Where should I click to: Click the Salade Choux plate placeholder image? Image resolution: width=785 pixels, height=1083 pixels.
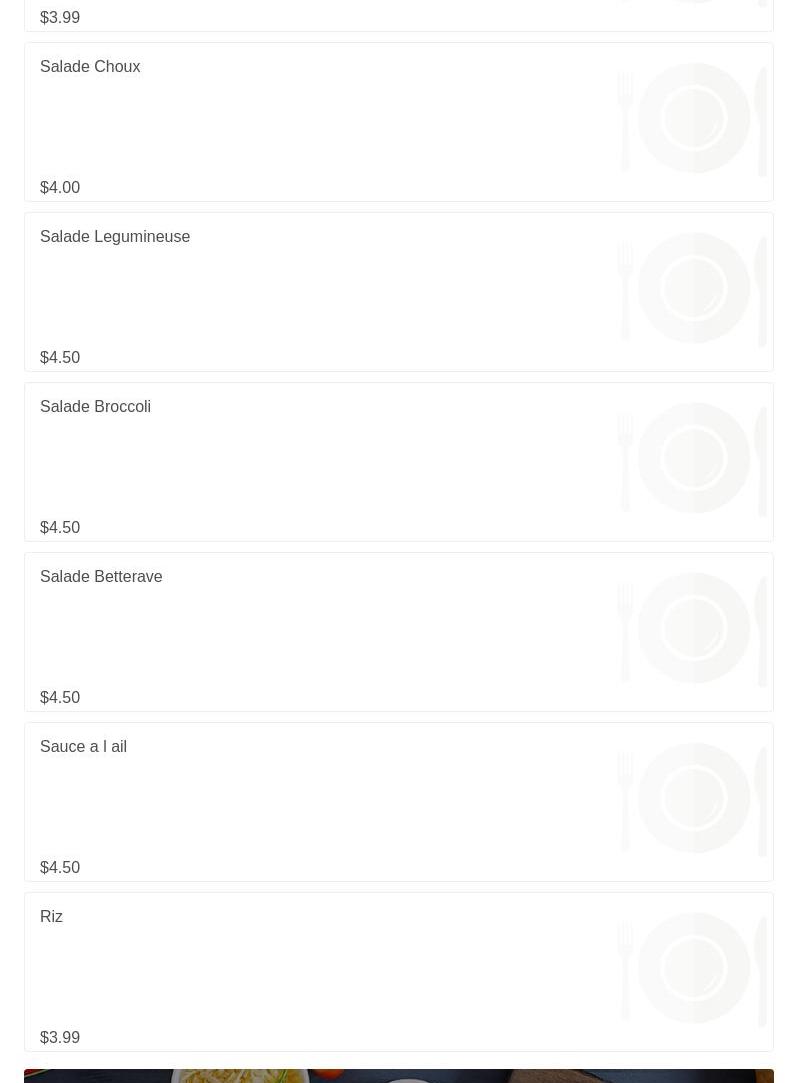click(x=693, y=118)
